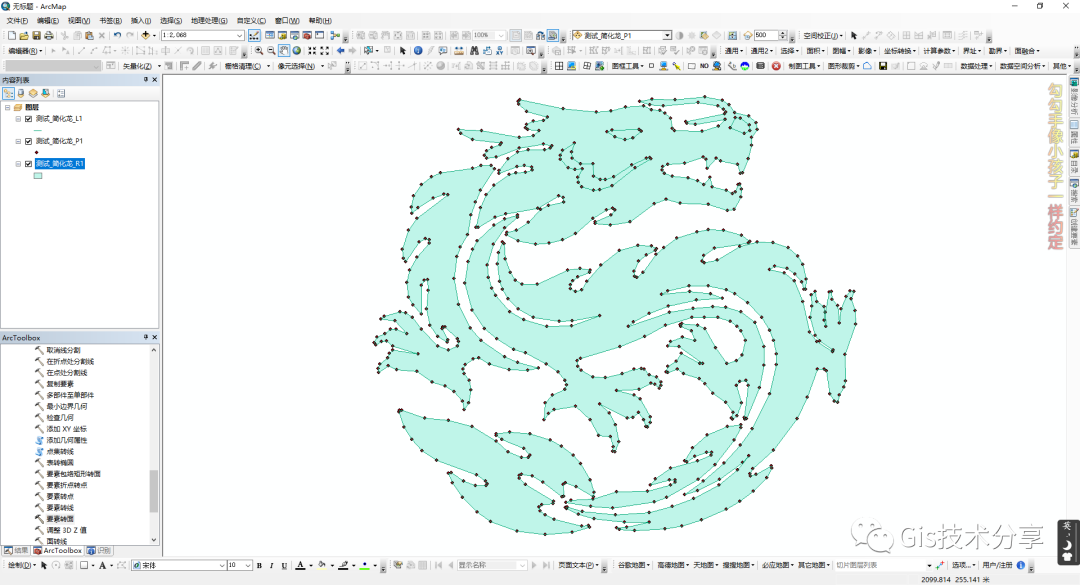This screenshot has height=585, width=1080.
Task: Click the Go Back to Previous Extent arrow
Action: (340, 50)
